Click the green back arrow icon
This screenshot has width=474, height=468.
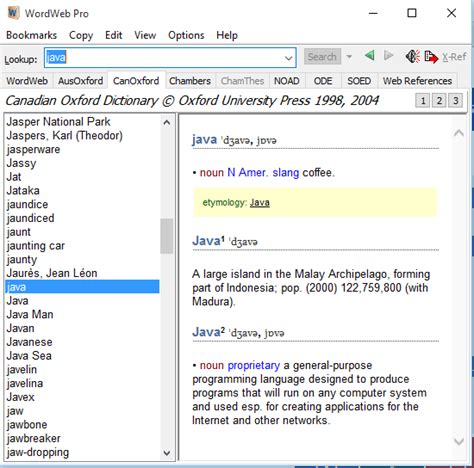(369, 55)
